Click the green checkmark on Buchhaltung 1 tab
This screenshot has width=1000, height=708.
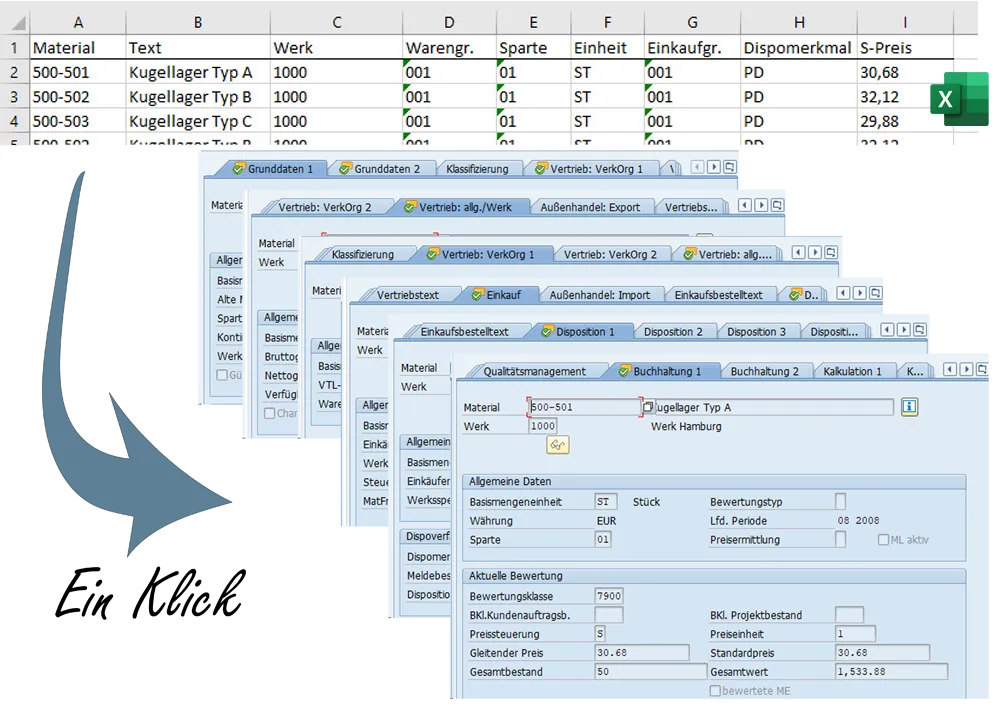coord(623,369)
